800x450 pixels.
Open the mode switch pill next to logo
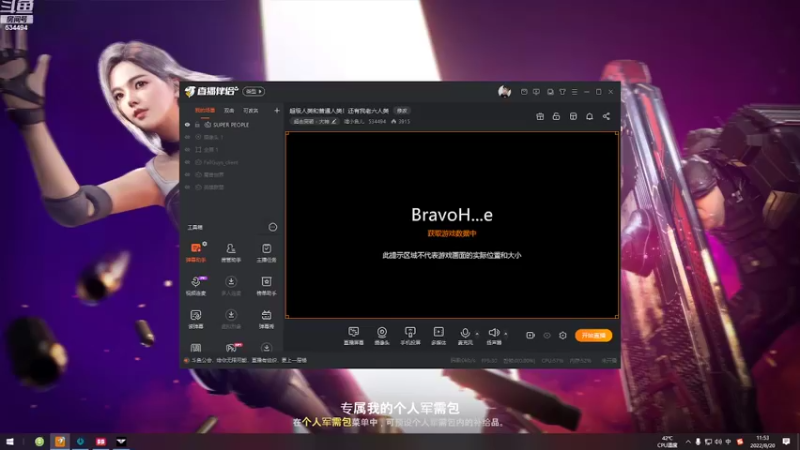pos(254,91)
